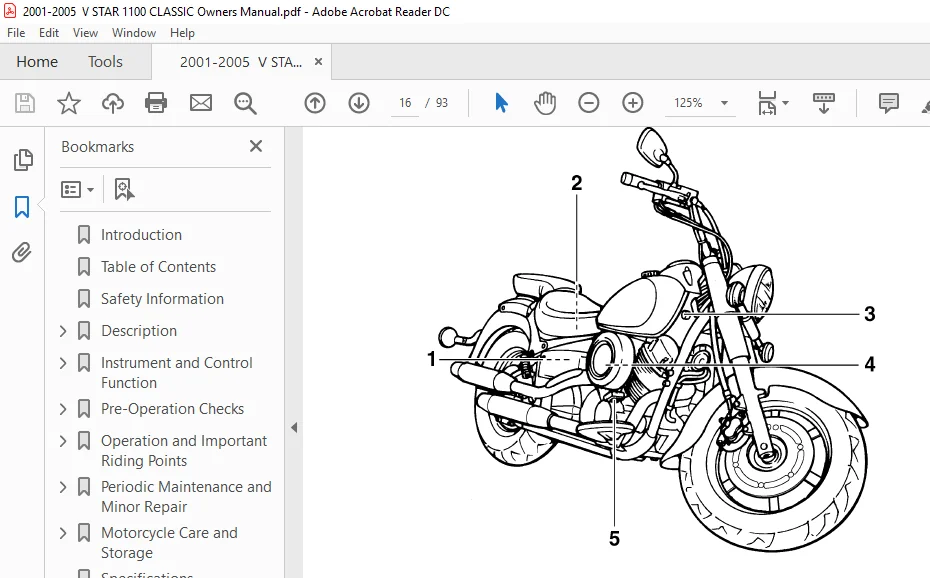Click the Introduction bookmark ribbon icon
This screenshot has height=578, width=930.
pyautogui.click(x=84, y=235)
